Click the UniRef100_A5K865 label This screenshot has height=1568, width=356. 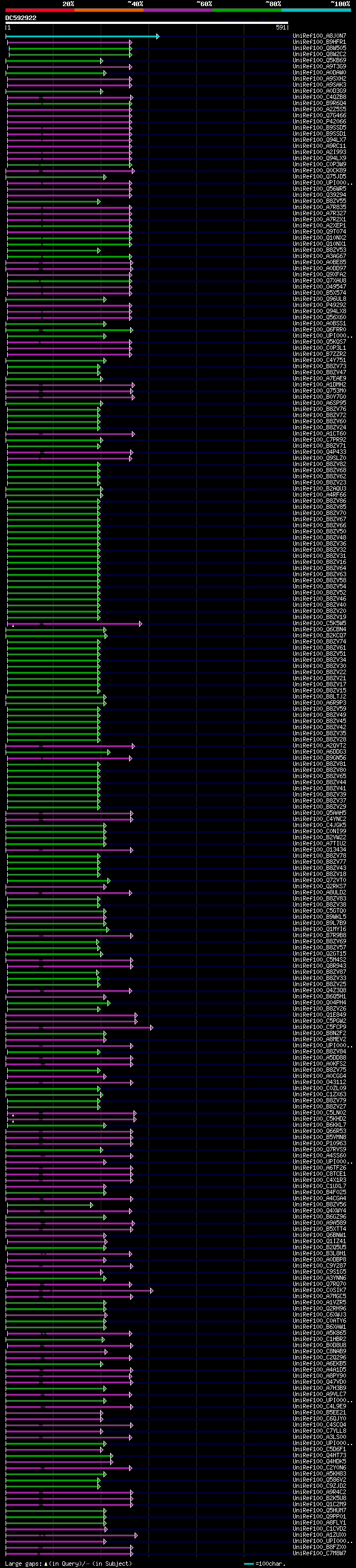coord(319,1332)
